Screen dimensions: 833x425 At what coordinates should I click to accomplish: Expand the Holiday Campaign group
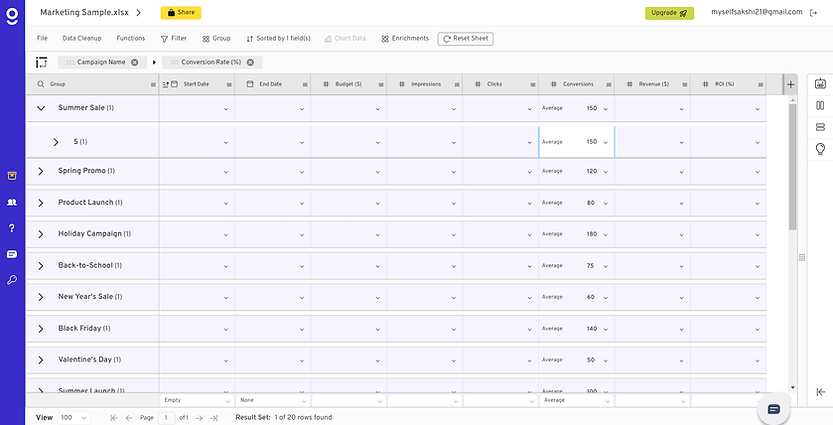coord(41,234)
